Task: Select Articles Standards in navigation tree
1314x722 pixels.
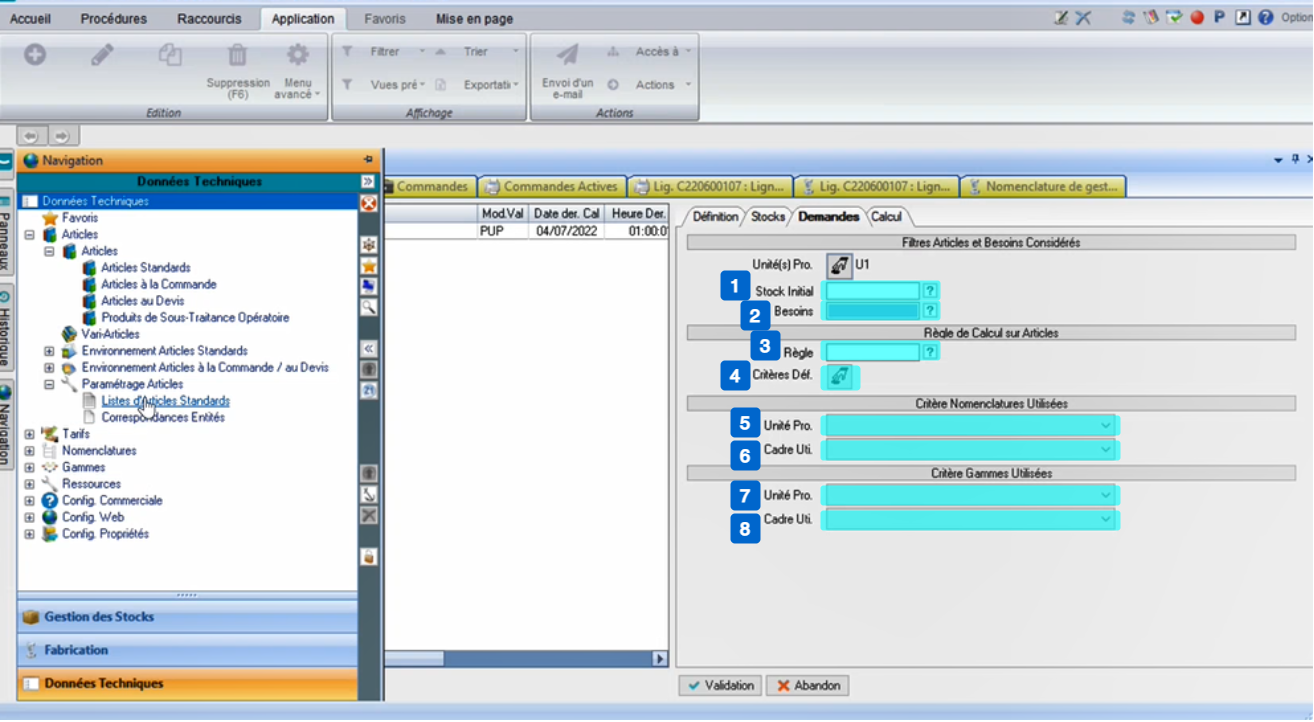Action: (145, 268)
